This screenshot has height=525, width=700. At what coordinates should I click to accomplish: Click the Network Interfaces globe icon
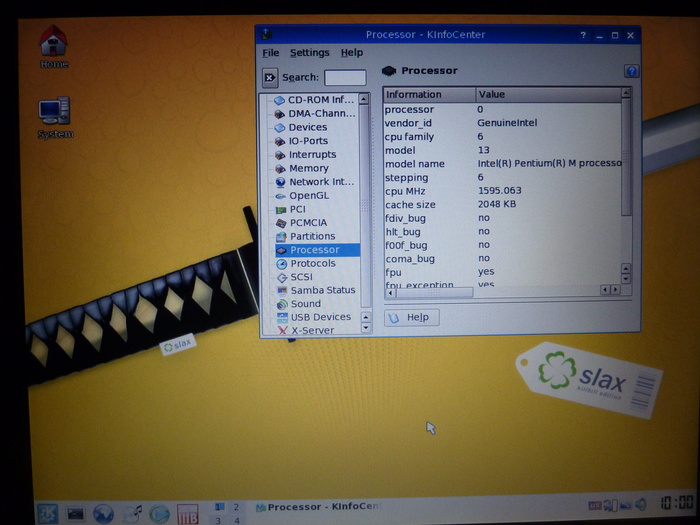pyautogui.click(x=280, y=182)
